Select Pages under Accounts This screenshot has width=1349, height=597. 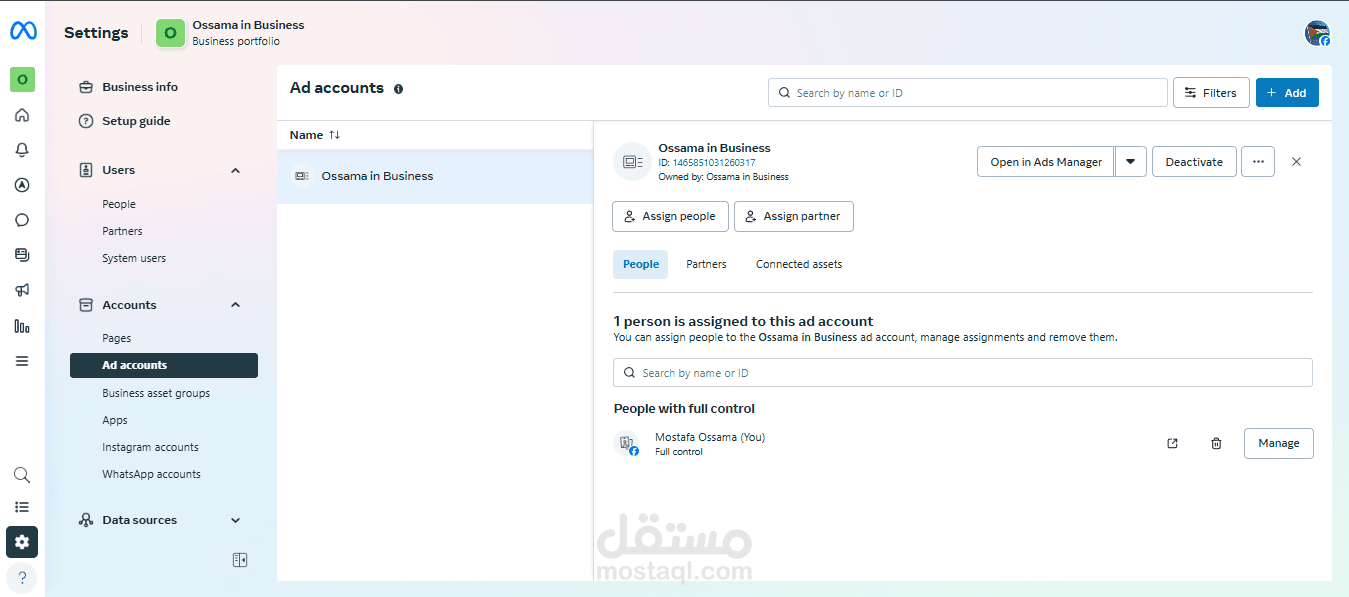(117, 338)
